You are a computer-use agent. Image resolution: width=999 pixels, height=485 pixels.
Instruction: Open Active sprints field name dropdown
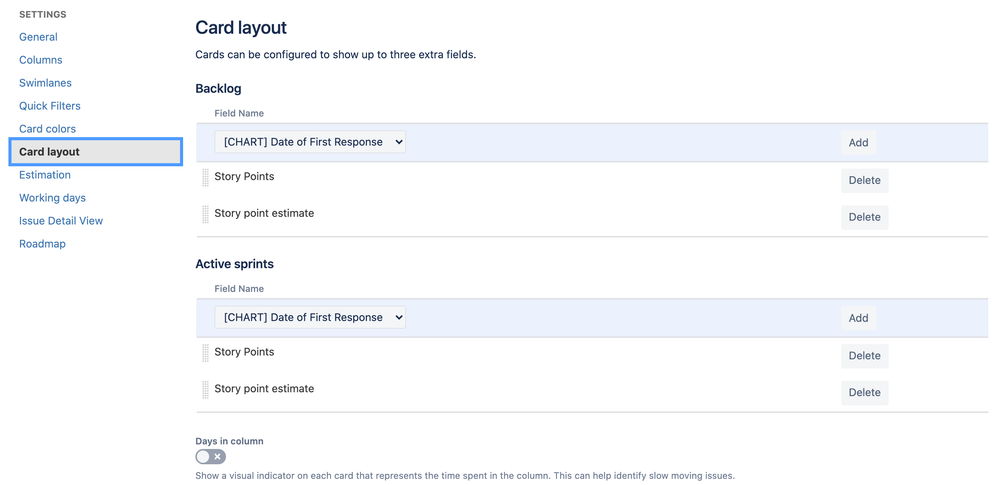coord(310,317)
